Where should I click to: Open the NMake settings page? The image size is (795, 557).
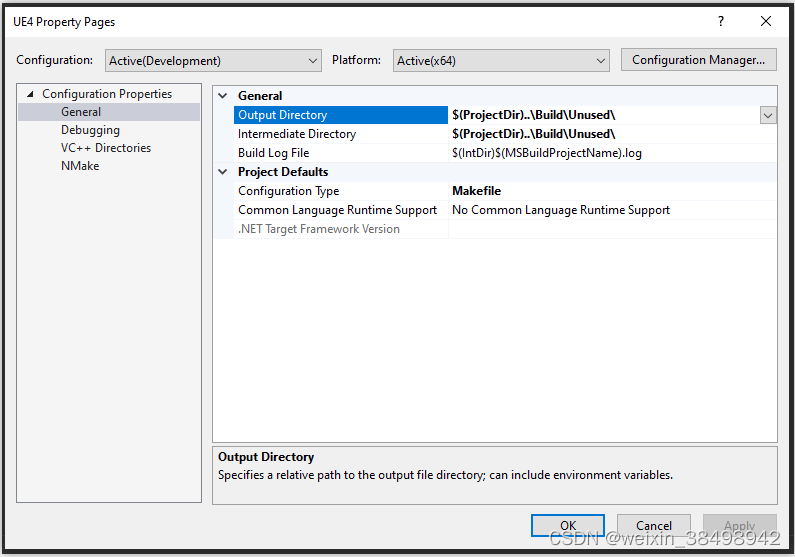click(80, 166)
